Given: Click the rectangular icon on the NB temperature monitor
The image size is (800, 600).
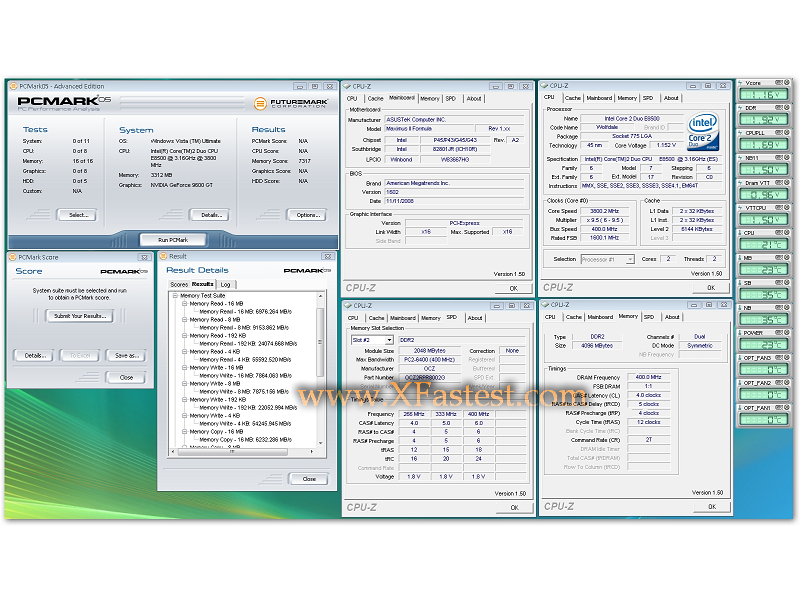Looking at the screenshot, I should click(x=779, y=308).
